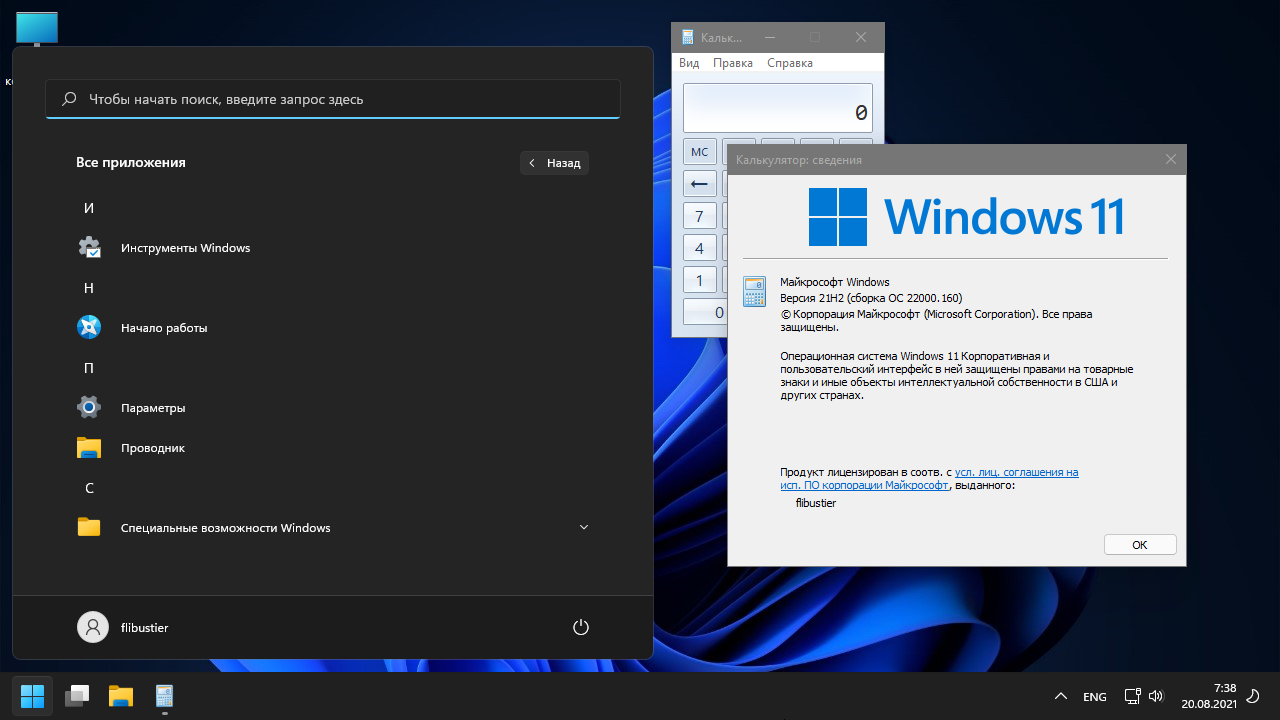Switch ENG input language indicator
1280x720 pixels.
(x=1094, y=696)
